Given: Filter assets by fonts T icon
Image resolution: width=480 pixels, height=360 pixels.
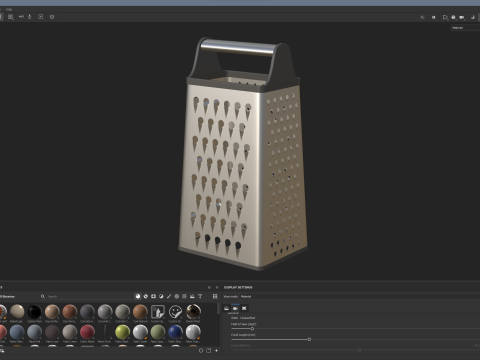Looking at the screenshot, I should point(200,296).
